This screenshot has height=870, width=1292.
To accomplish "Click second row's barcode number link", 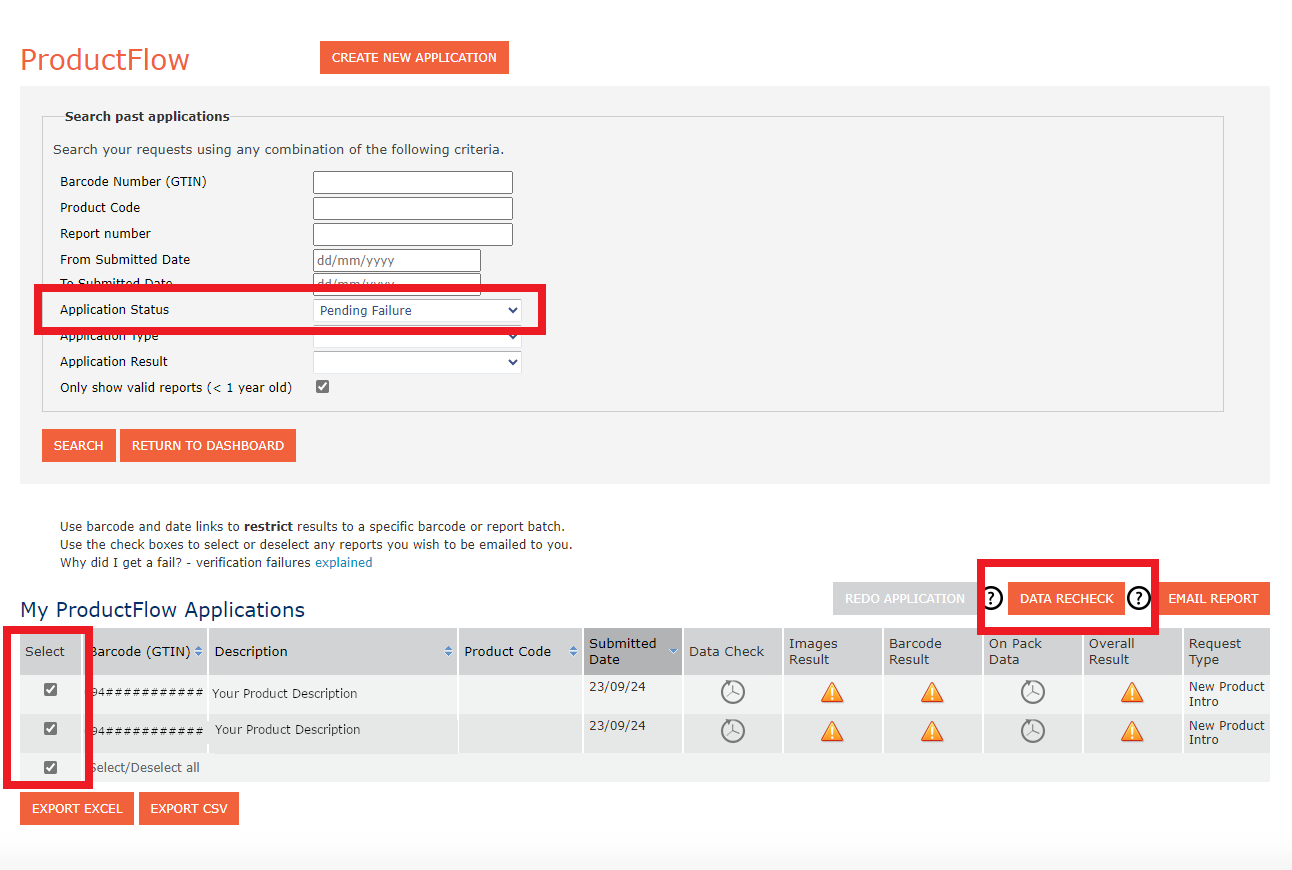I will 147,732.
